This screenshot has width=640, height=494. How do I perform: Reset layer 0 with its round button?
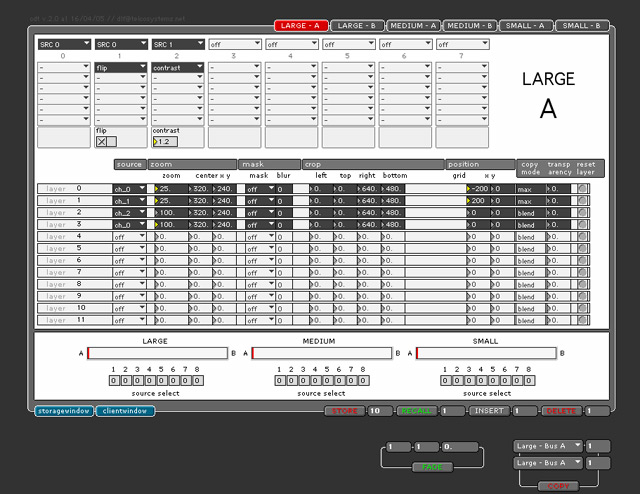pos(582,189)
